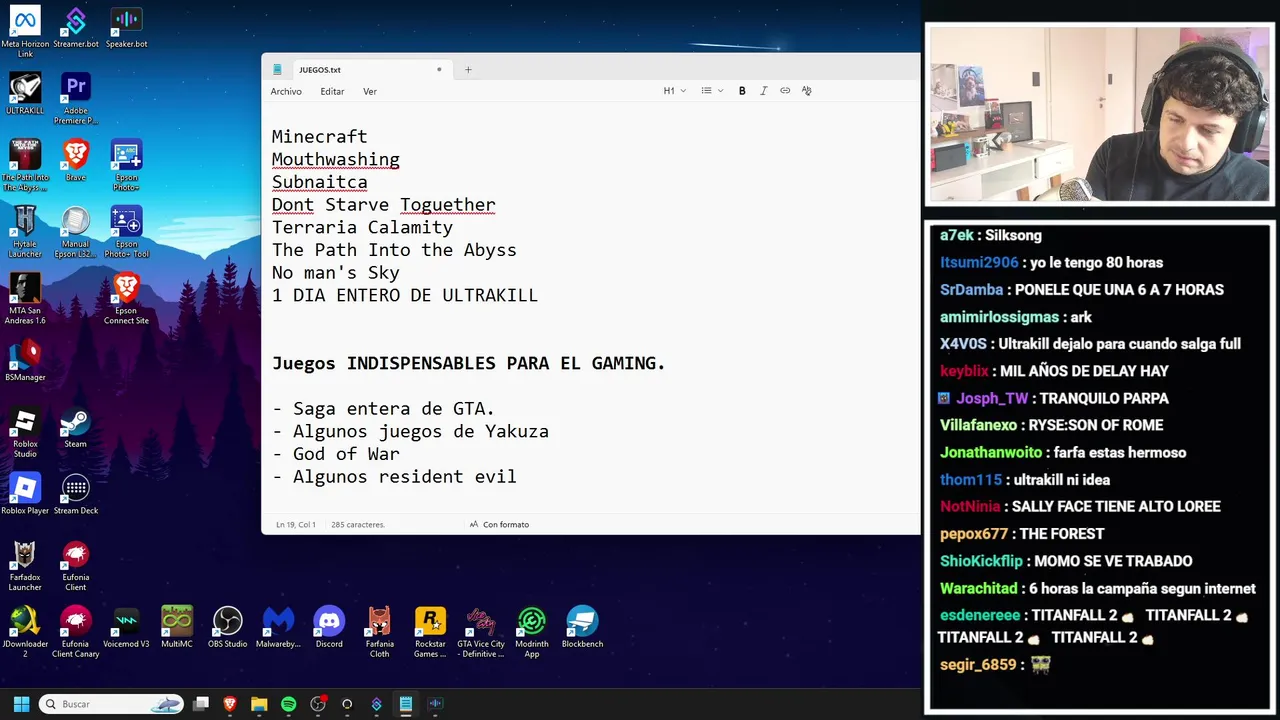The width and height of the screenshot is (1280, 720).
Task: Open the H1 heading dropdown
Action: pyautogui.click(x=674, y=91)
